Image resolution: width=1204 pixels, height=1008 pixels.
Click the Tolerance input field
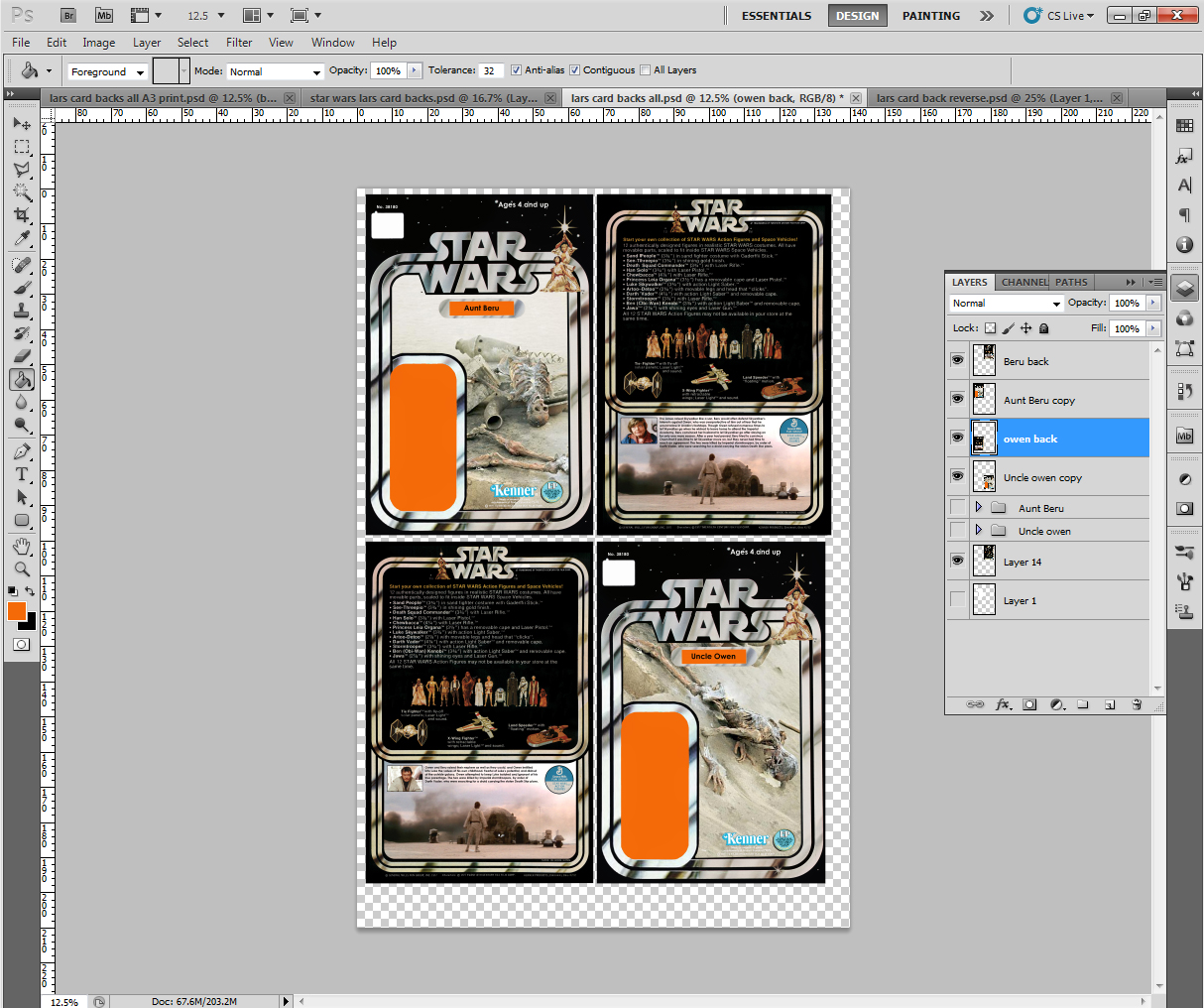491,70
